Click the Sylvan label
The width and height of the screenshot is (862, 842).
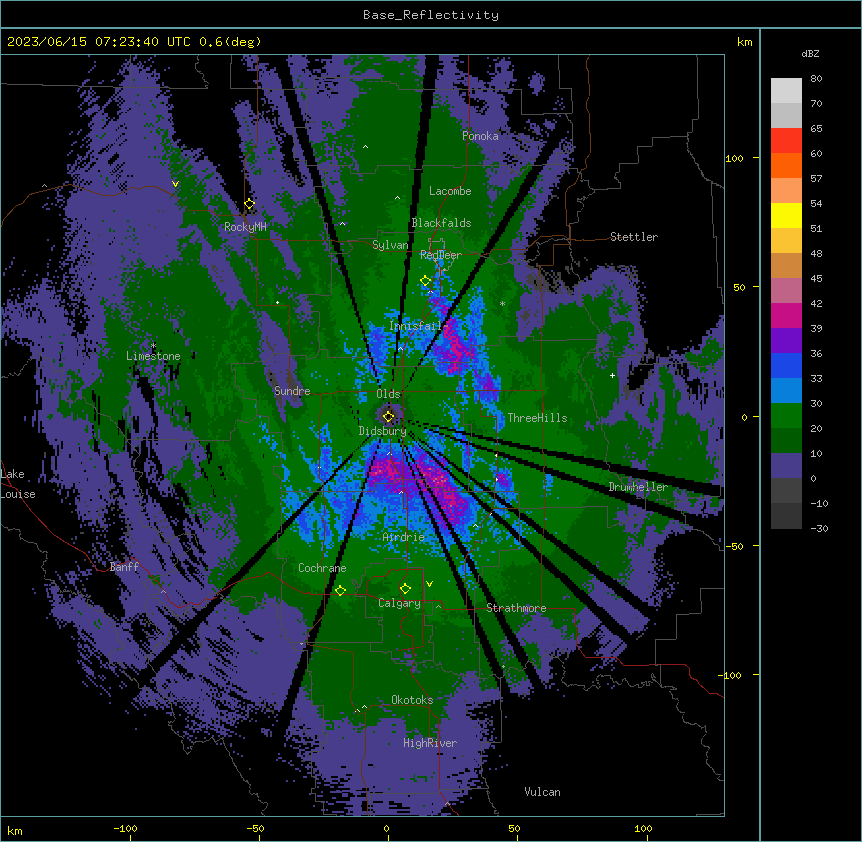(390, 245)
